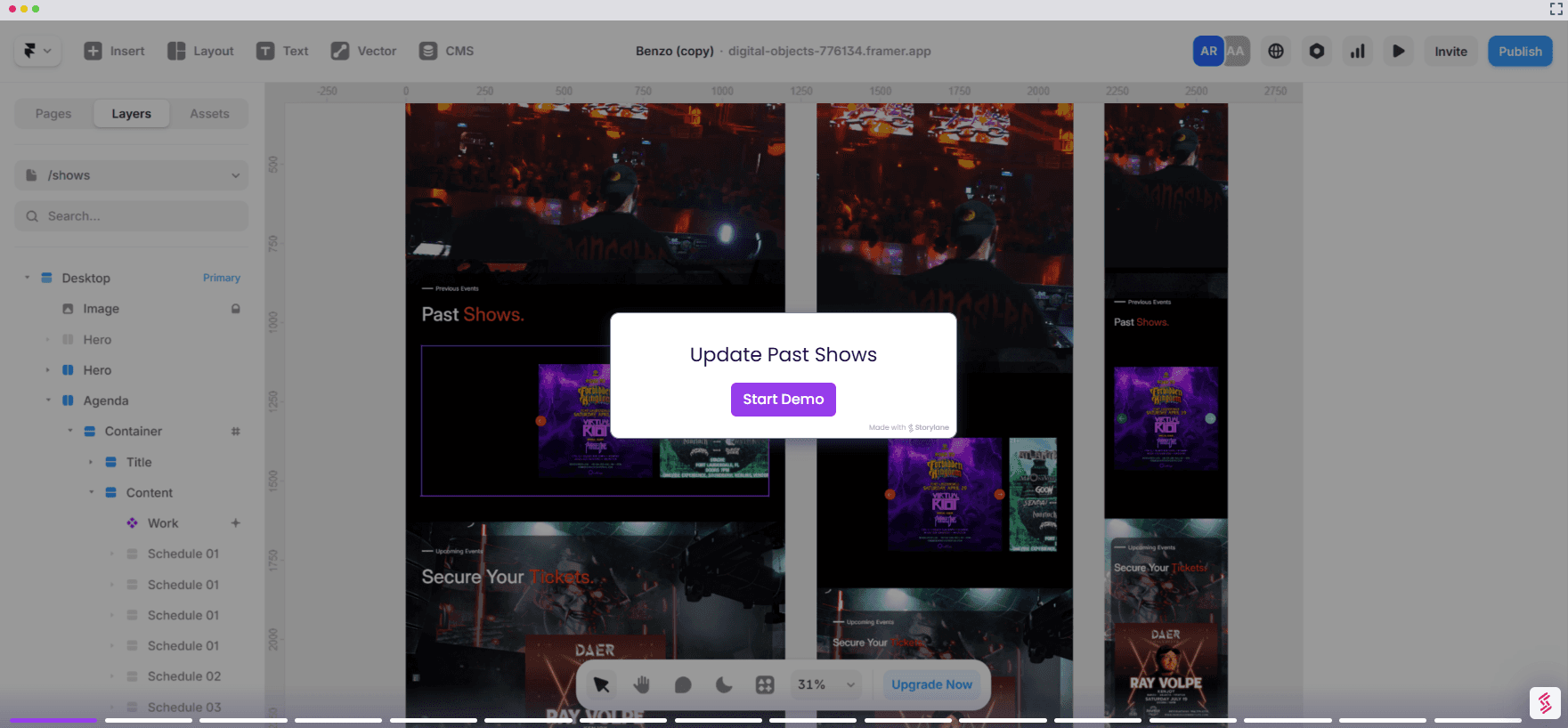Collapse the Container layer

coord(69,431)
